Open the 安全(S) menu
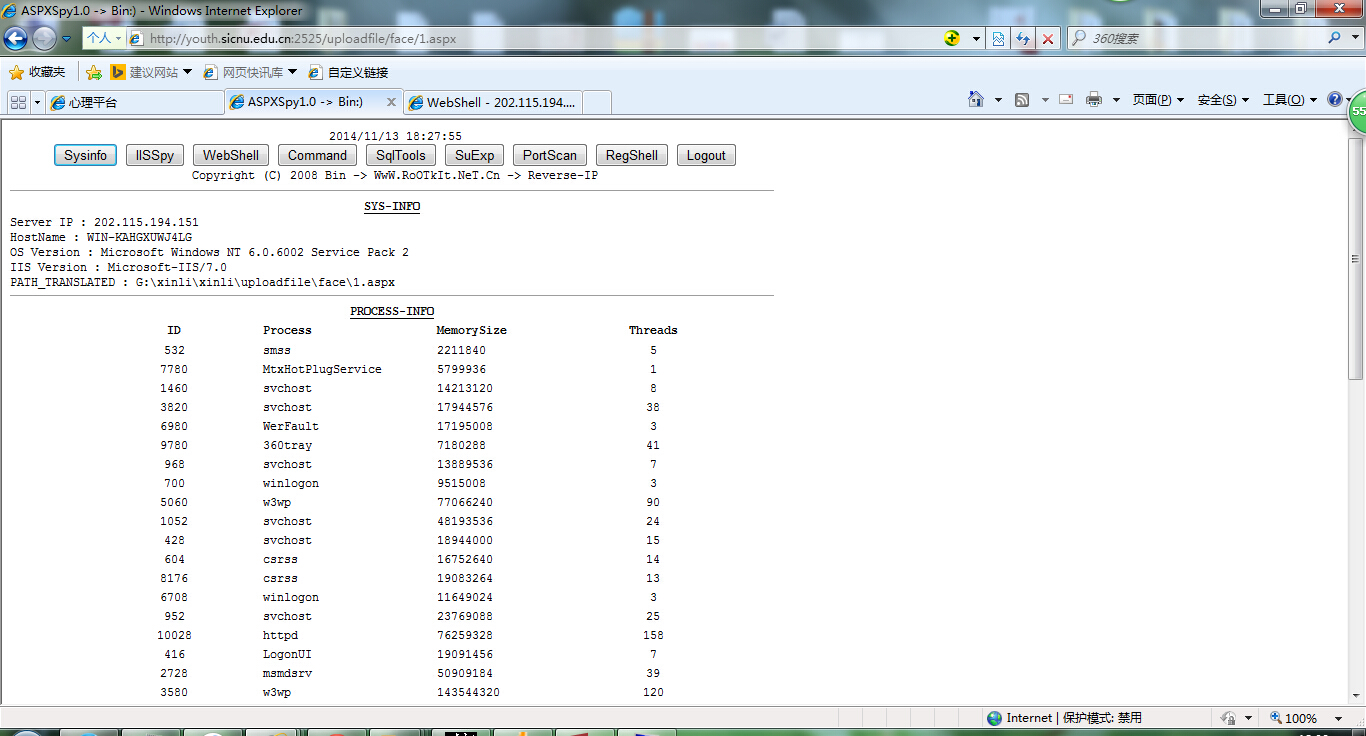This screenshot has width=1366, height=736. pos(1223,100)
